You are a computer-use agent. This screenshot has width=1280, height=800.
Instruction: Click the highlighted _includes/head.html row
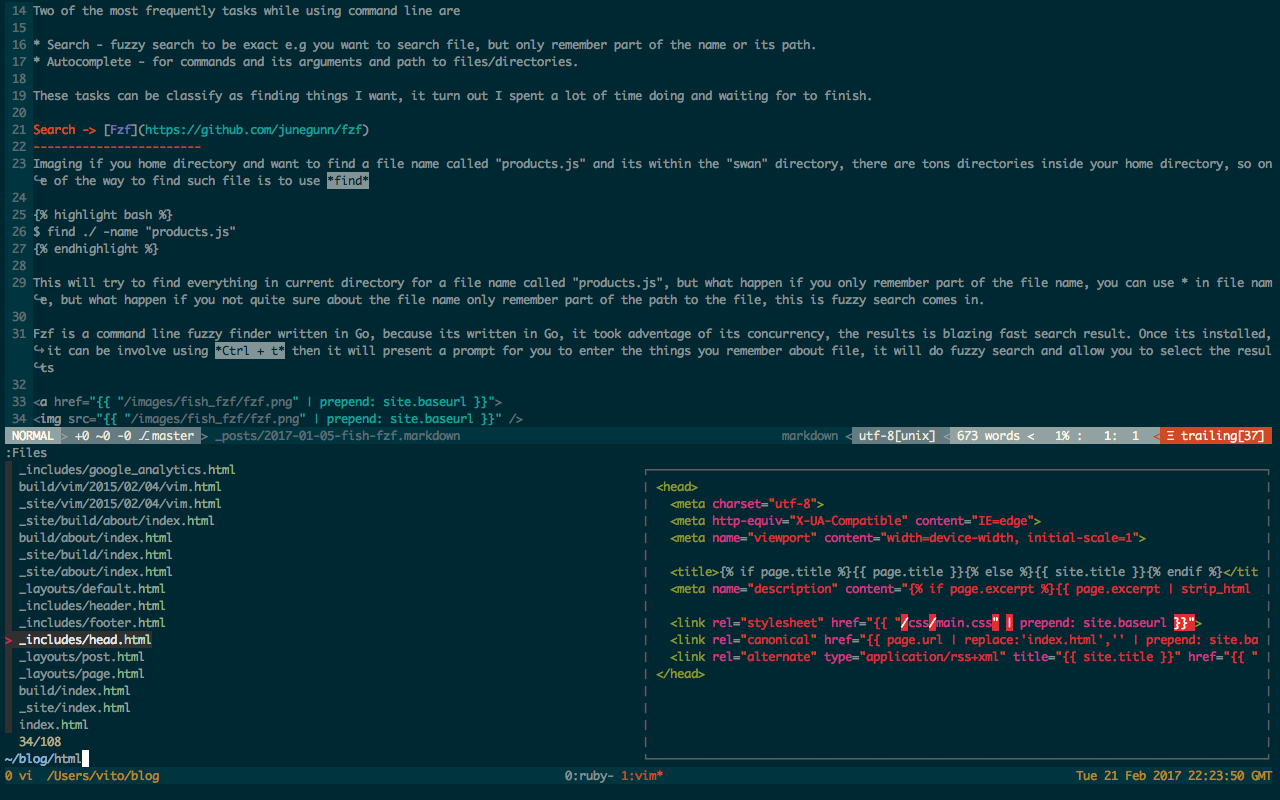(x=85, y=639)
